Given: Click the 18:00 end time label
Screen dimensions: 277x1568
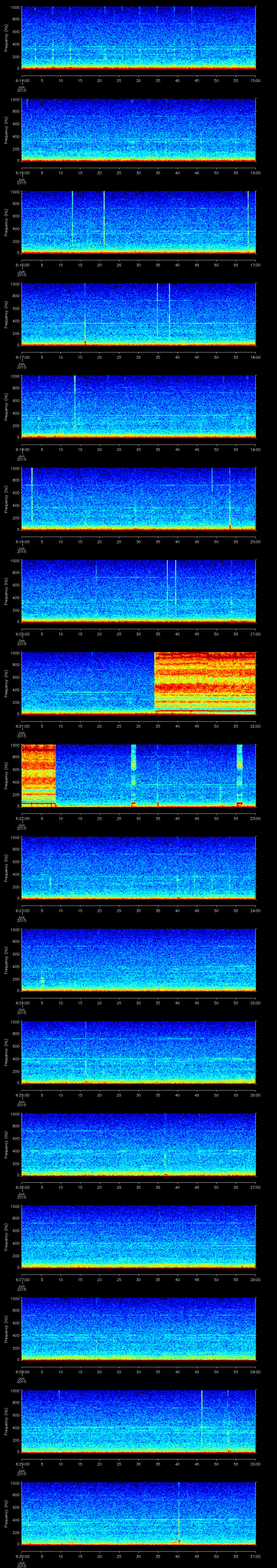Looking at the screenshot, I should pyautogui.click(x=256, y=357).
